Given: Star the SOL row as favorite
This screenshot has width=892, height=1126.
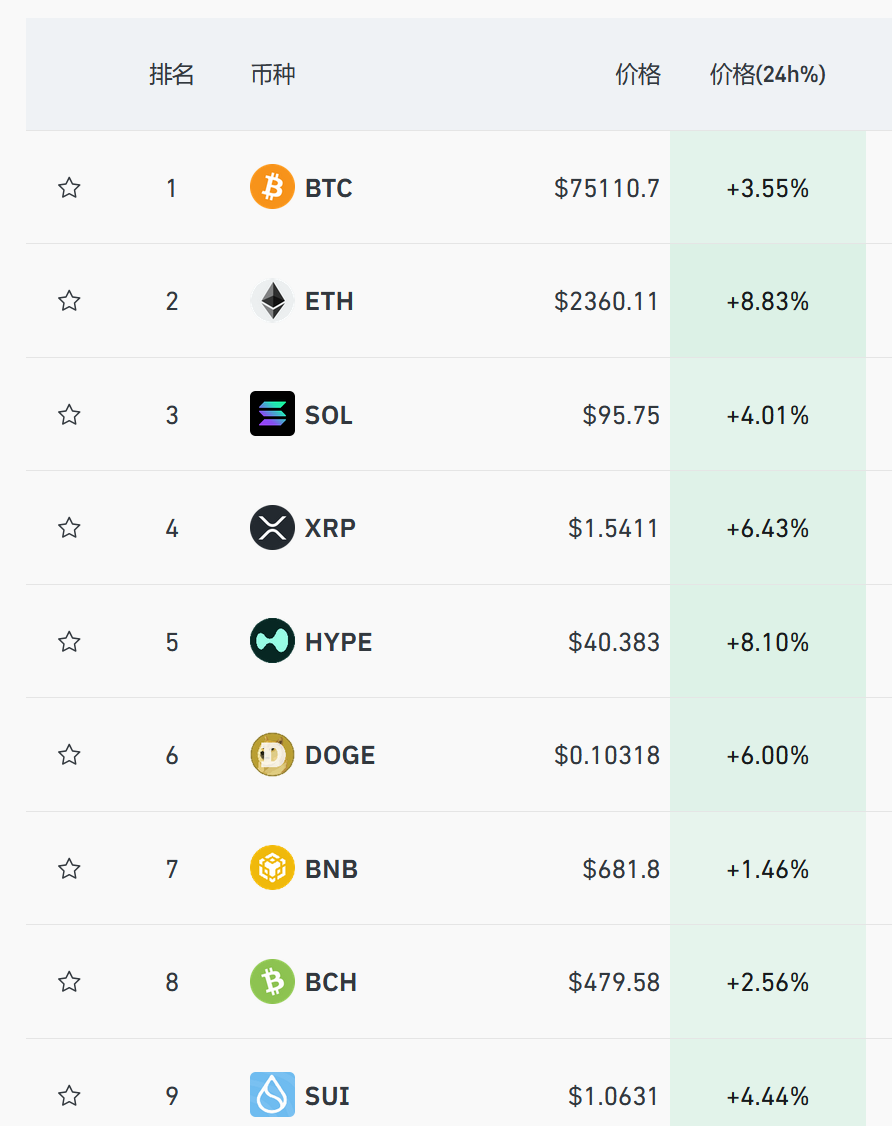Looking at the screenshot, I should (69, 414).
